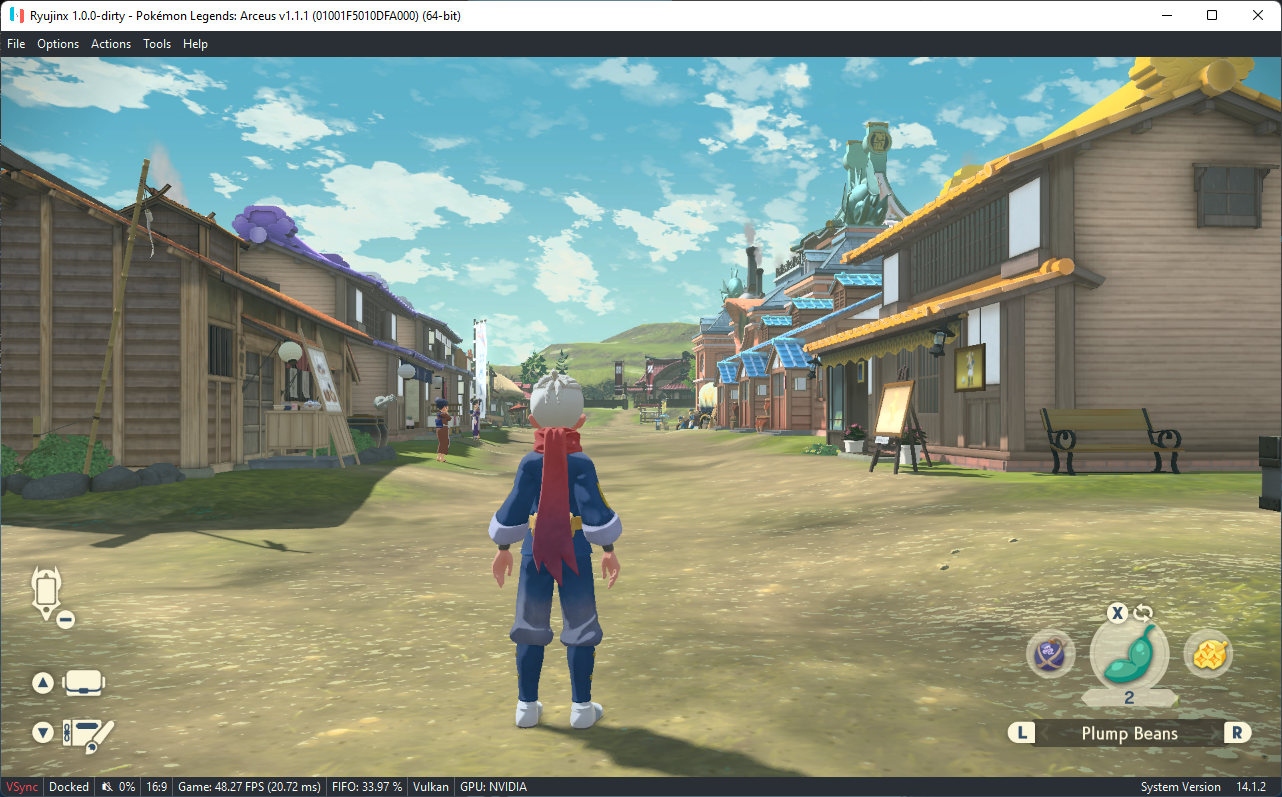Image resolution: width=1282 pixels, height=797 pixels.
Task: Select the gold item right of Plump Beans
Action: point(1208,655)
